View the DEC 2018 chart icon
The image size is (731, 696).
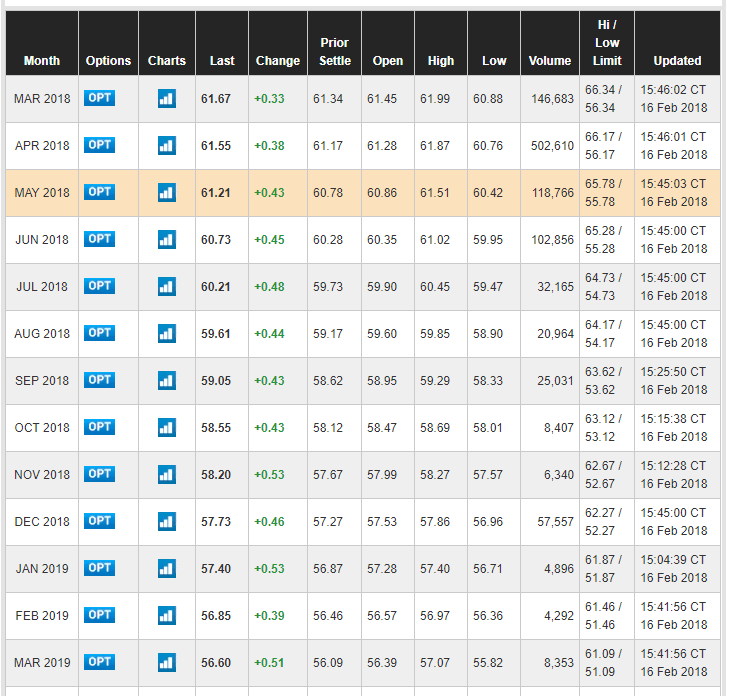coord(166,521)
